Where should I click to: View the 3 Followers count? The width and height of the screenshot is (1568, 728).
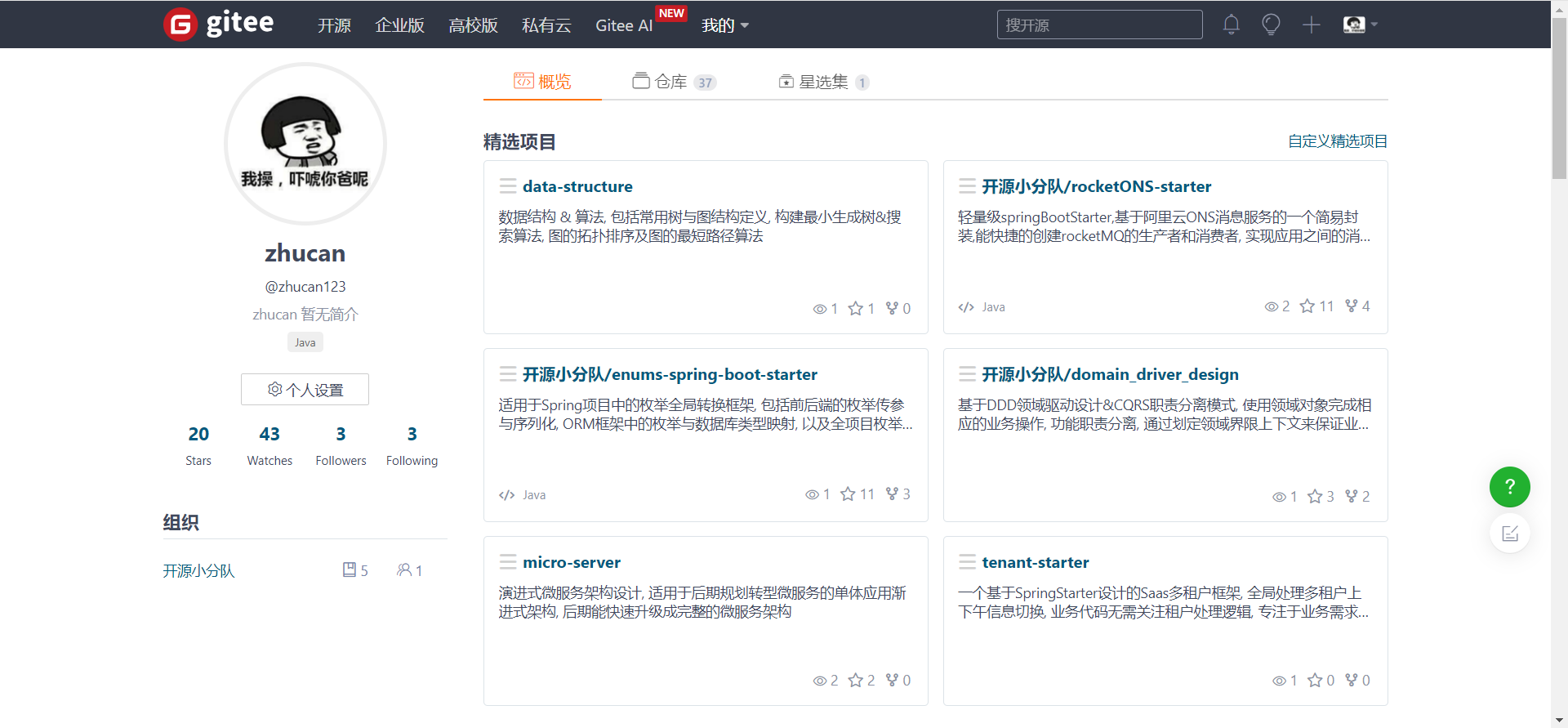click(x=341, y=445)
